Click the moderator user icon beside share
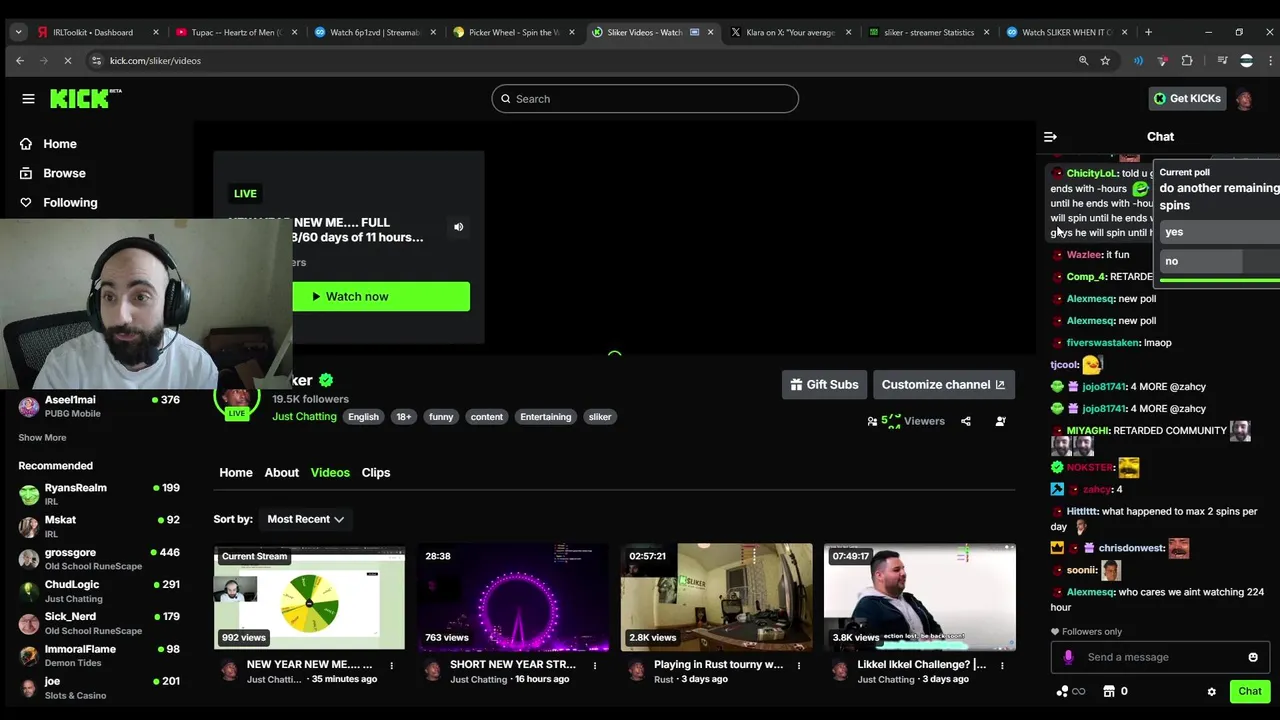The height and width of the screenshot is (720, 1280). coord(1000,422)
